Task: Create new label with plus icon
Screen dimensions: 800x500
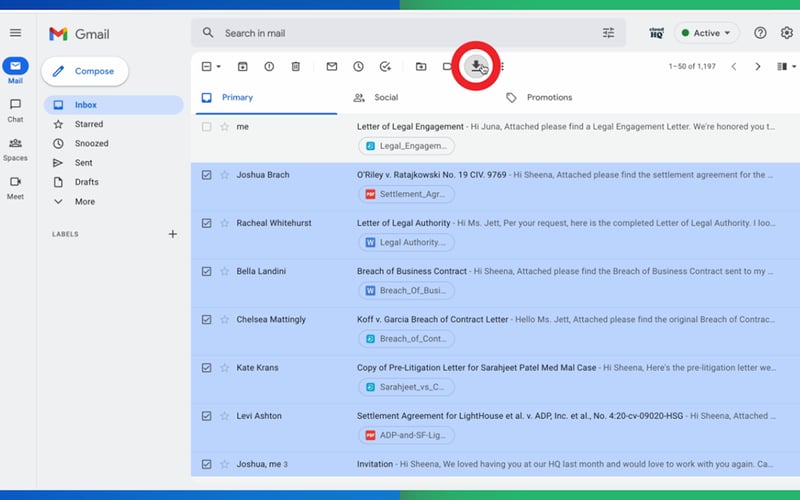Action: (172, 234)
